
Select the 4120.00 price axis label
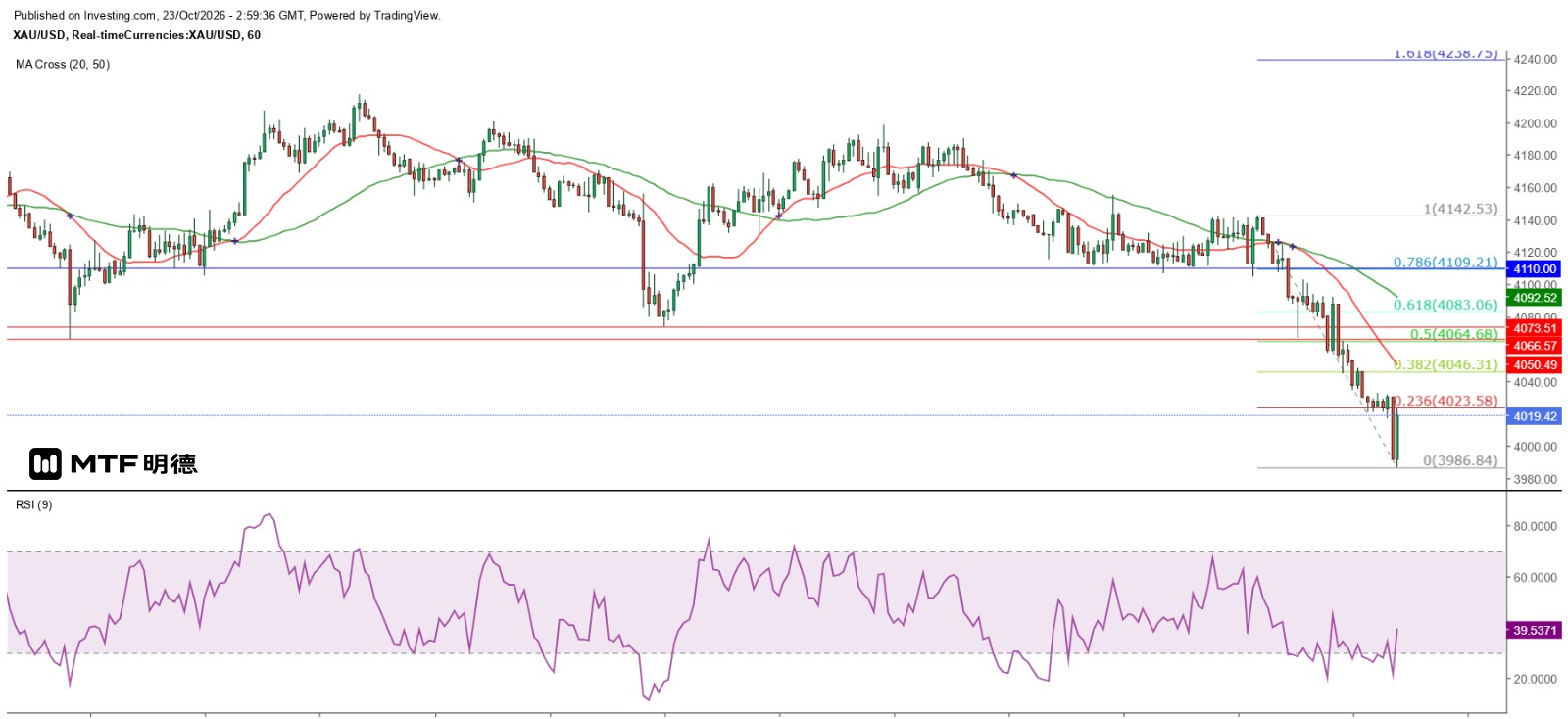click(1536, 253)
